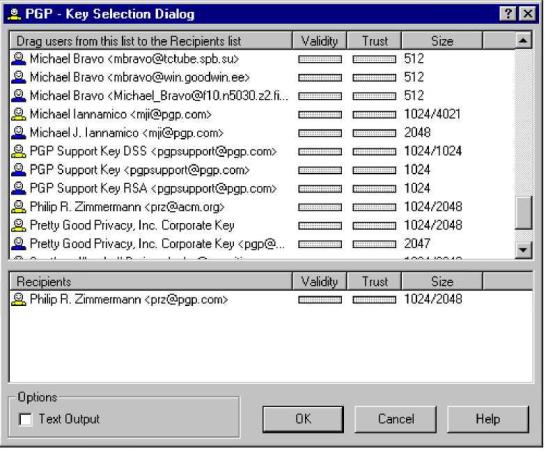Click the Cancel button
The width and height of the screenshot is (545, 450).
tap(396, 419)
